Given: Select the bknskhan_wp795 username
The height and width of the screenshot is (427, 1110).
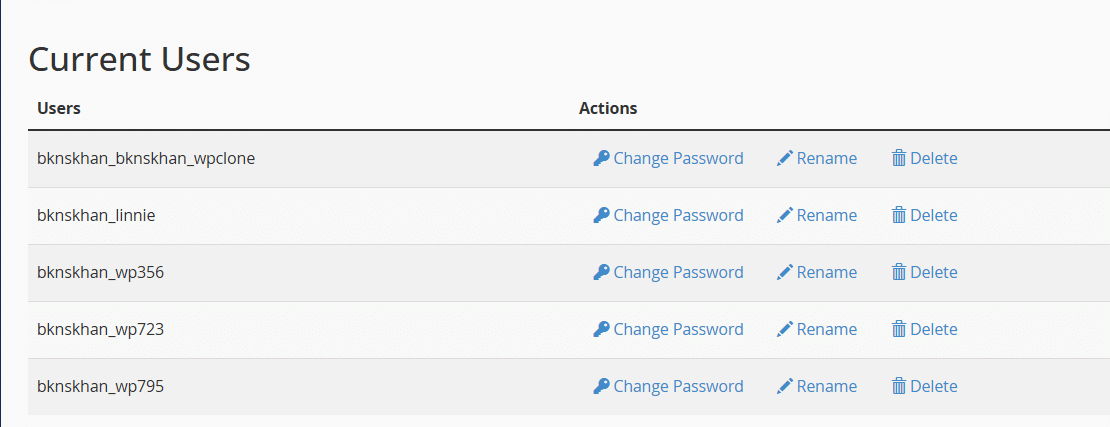Looking at the screenshot, I should 101,387.
